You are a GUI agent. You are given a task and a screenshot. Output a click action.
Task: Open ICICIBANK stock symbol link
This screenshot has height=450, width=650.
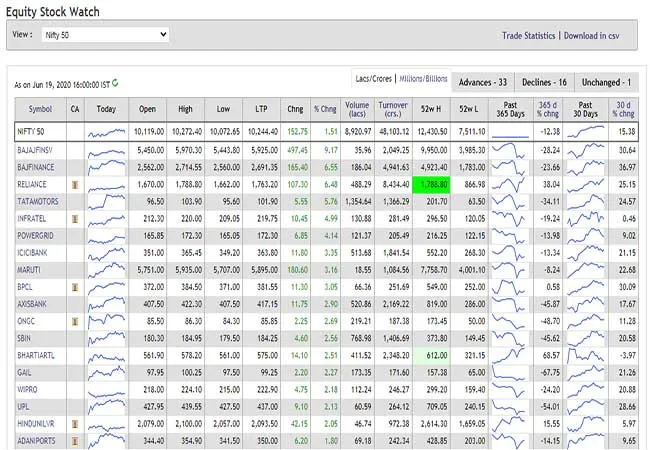tap(32, 253)
